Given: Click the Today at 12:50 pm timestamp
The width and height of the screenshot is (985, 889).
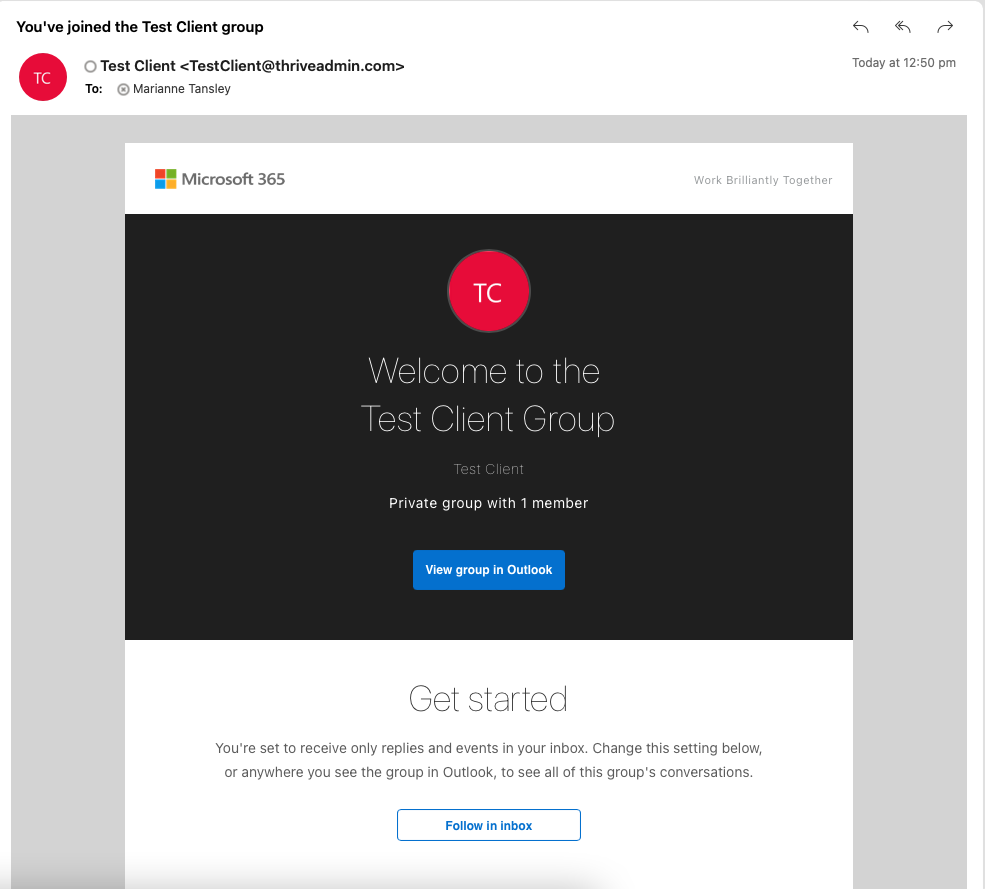Looking at the screenshot, I should pos(903,63).
